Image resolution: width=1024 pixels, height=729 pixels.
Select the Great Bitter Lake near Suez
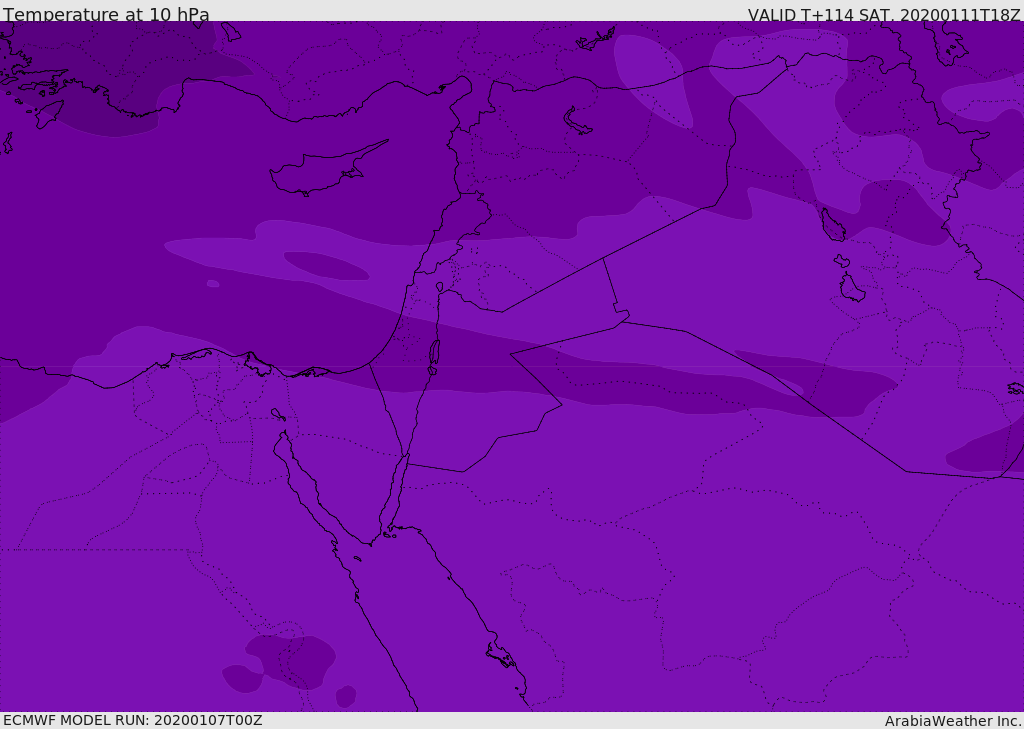click(278, 414)
